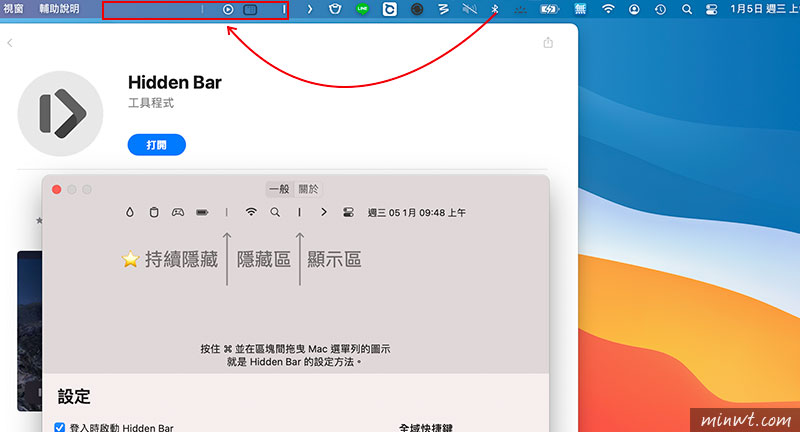Click the Wi-Fi icon in preview bar
800x432 pixels.
[251, 212]
